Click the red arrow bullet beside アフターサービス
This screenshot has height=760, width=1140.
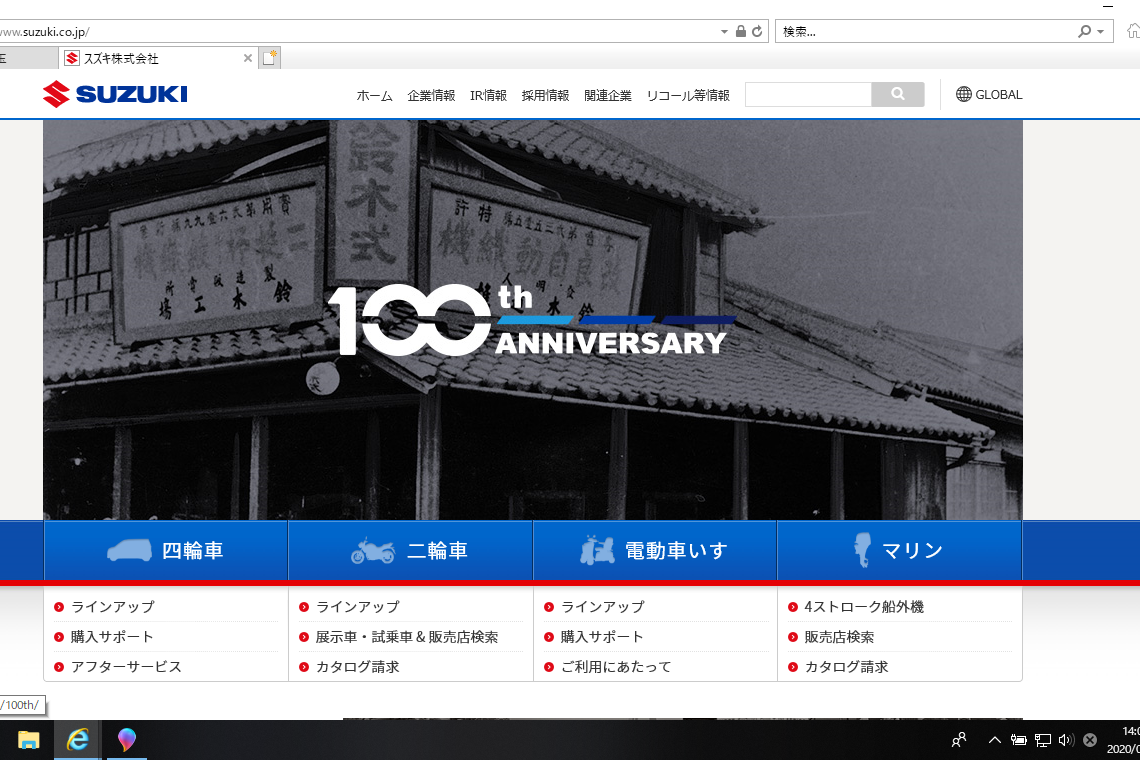[x=59, y=666]
